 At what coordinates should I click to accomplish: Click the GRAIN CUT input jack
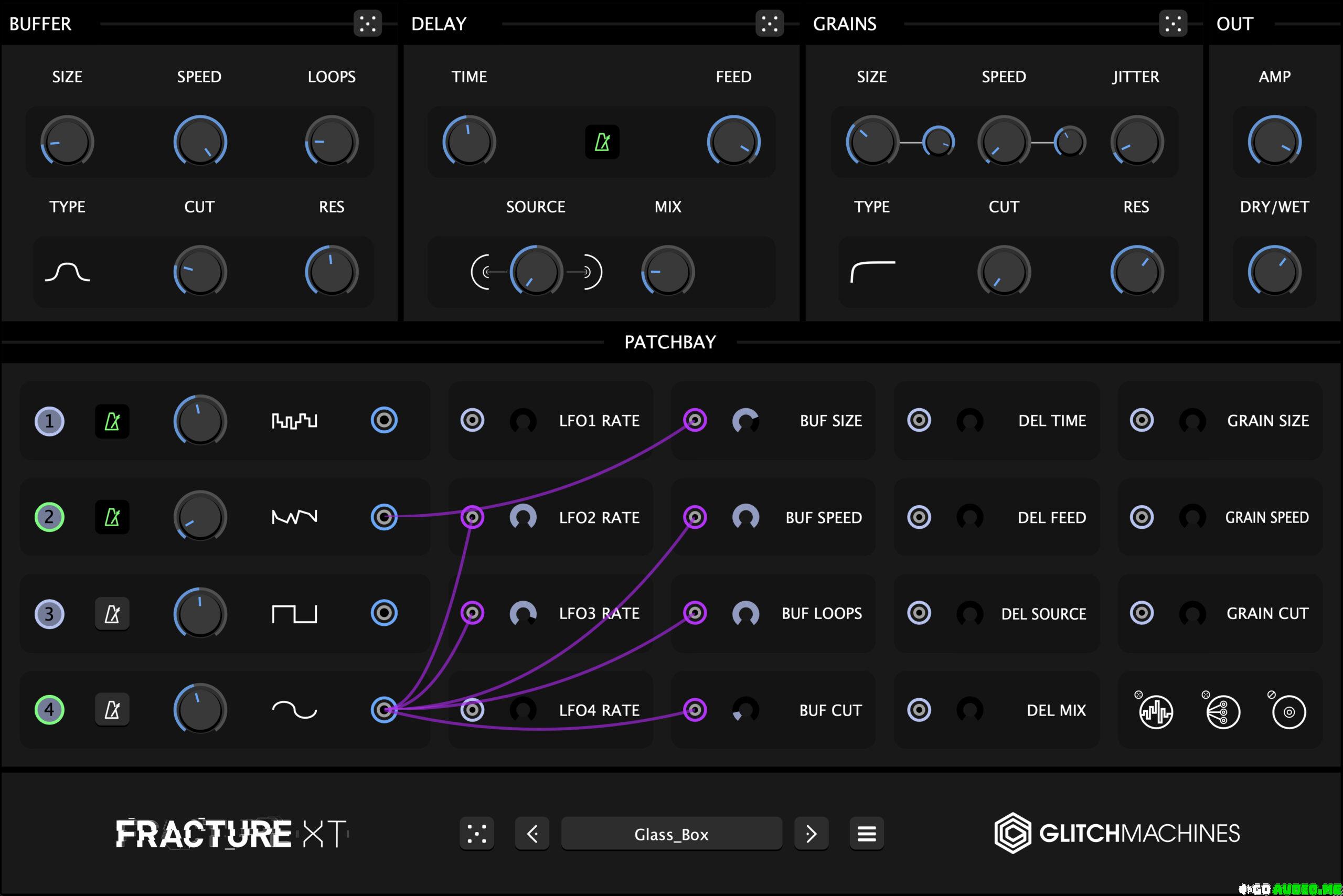click(x=1142, y=613)
